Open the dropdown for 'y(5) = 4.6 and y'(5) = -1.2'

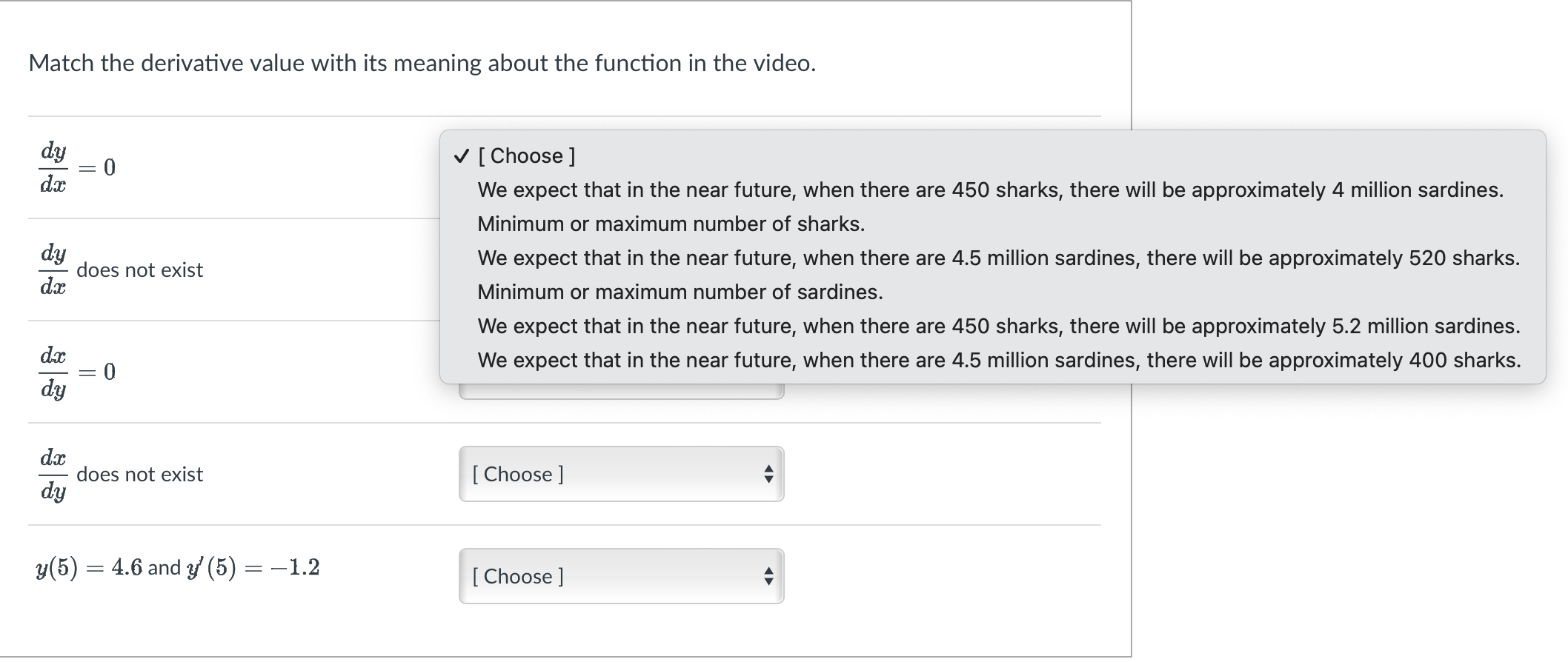point(622,577)
